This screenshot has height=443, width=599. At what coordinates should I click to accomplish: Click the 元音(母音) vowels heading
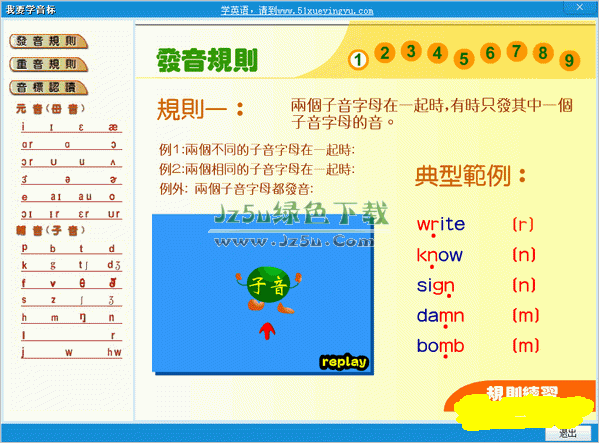pyautogui.click(x=50, y=109)
